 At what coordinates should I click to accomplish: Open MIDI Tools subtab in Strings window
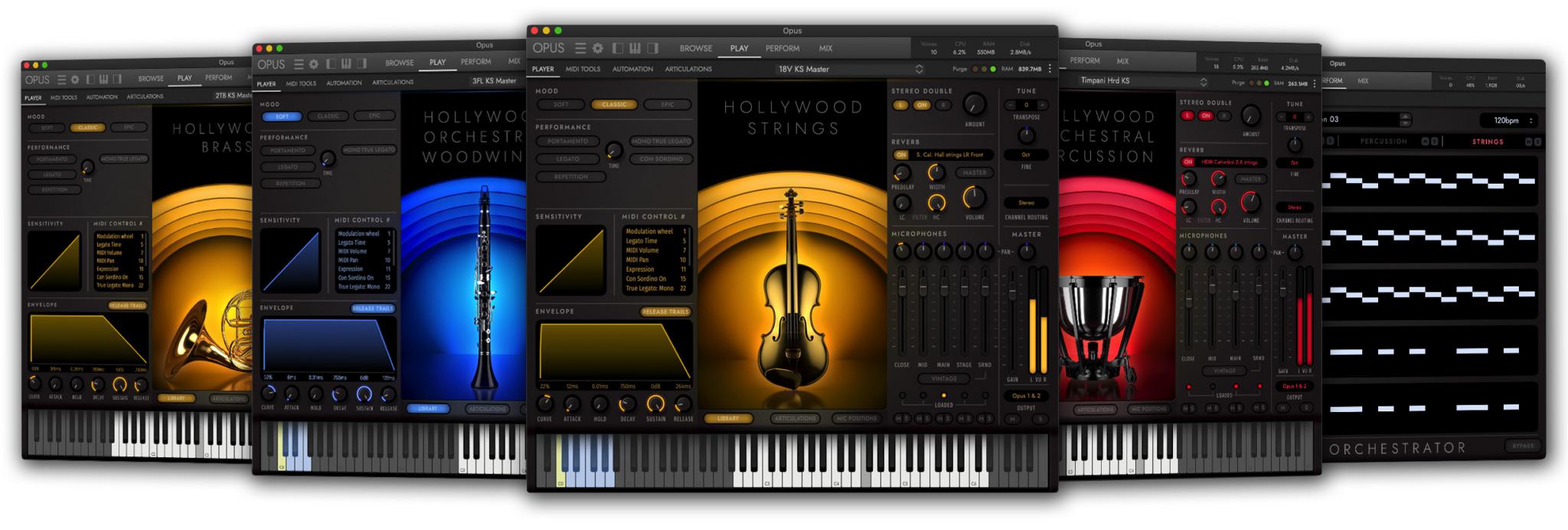(583, 69)
